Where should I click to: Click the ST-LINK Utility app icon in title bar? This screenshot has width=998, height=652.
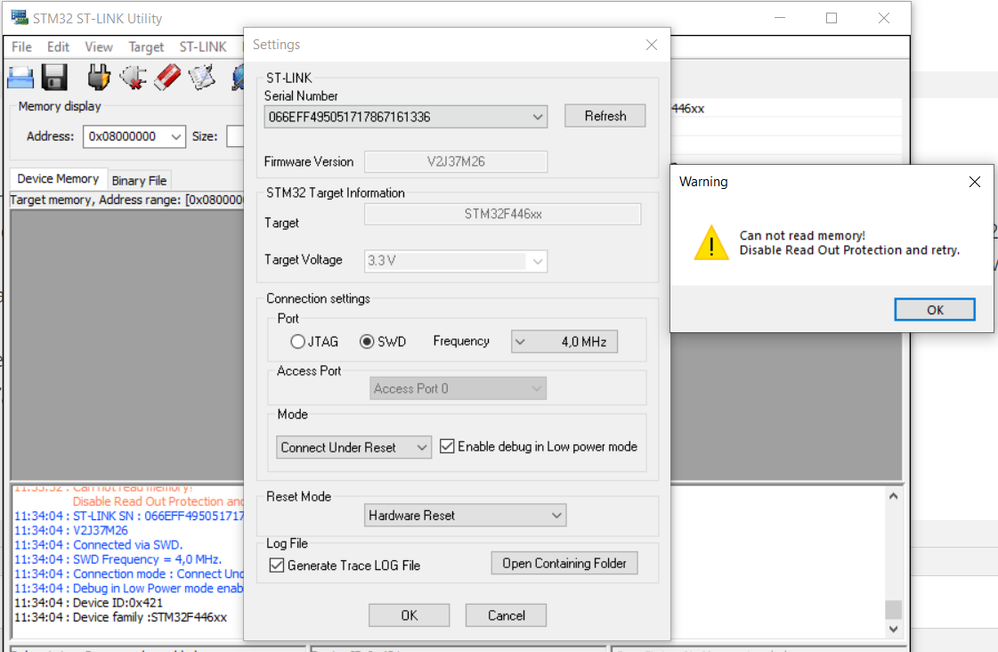[x=20, y=18]
